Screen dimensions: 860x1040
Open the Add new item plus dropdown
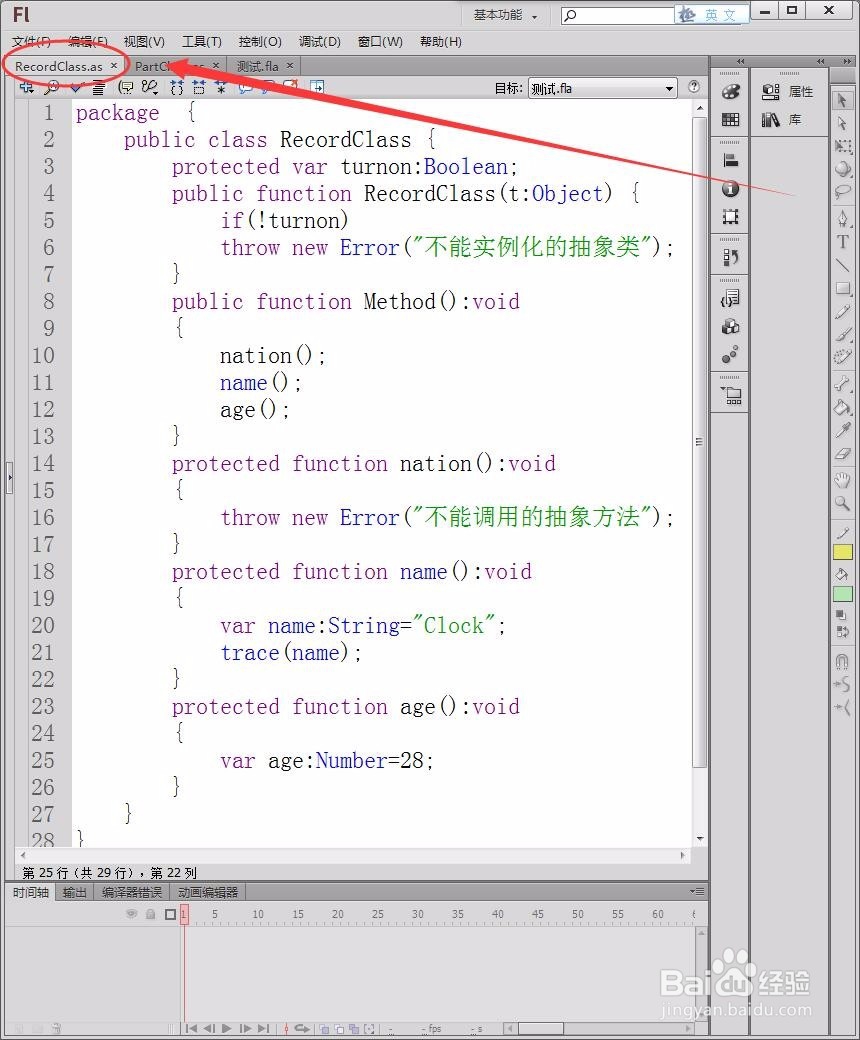click(x=27, y=87)
